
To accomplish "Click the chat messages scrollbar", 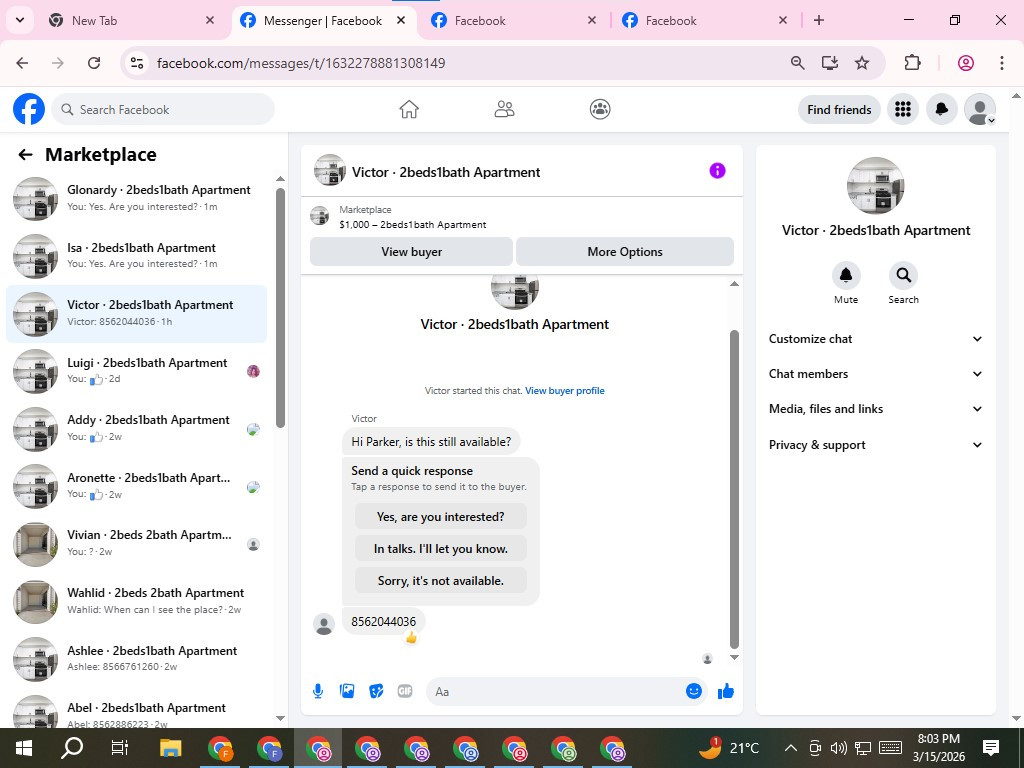I will (x=734, y=489).
